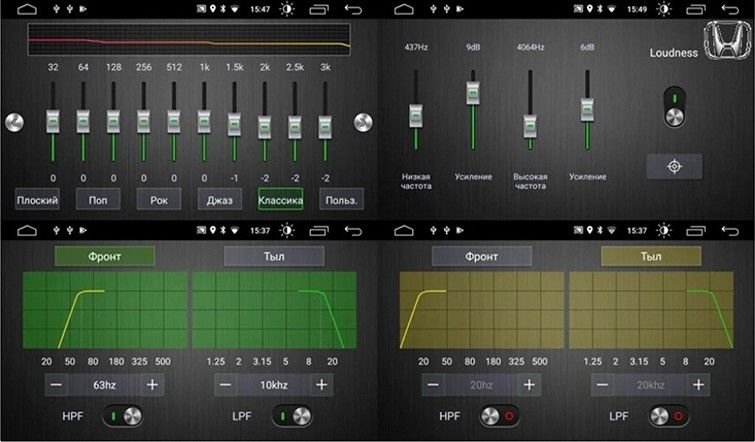Viewport: 755px width, 442px height.
Task: Tap the Bluetooth icon beside 15:49
Action: tap(600, 9)
